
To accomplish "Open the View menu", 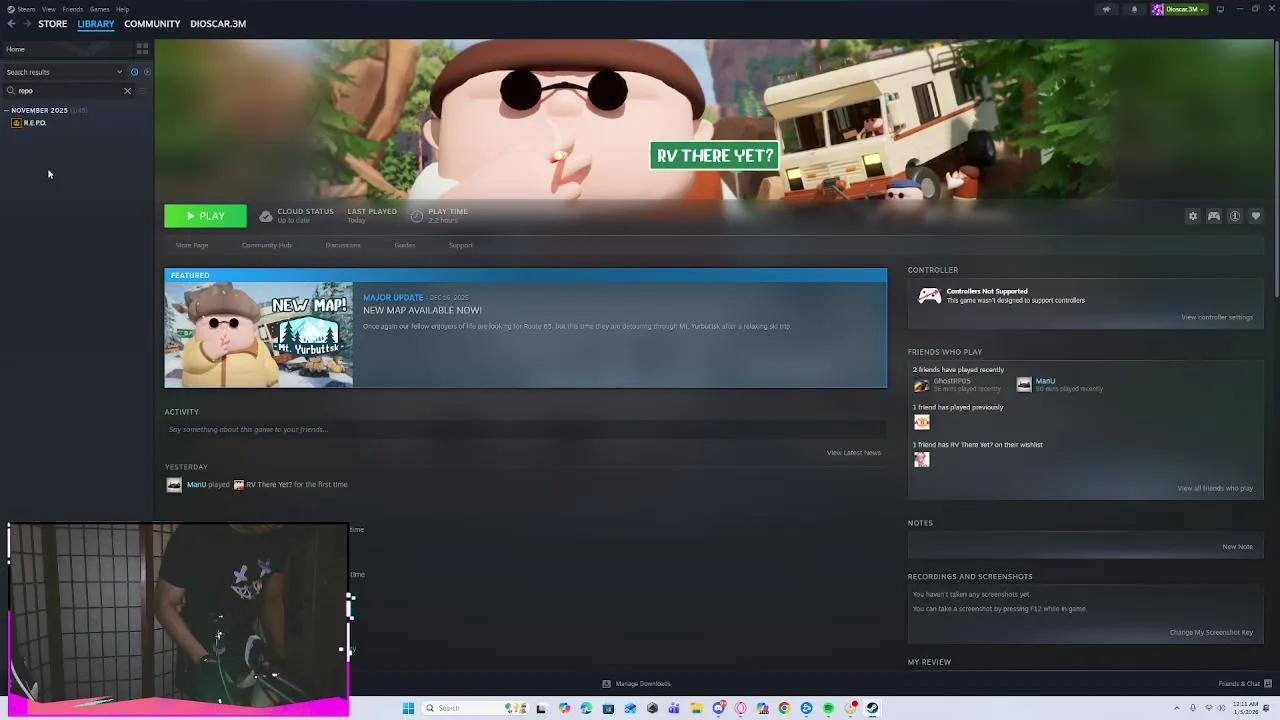I will [x=48, y=9].
